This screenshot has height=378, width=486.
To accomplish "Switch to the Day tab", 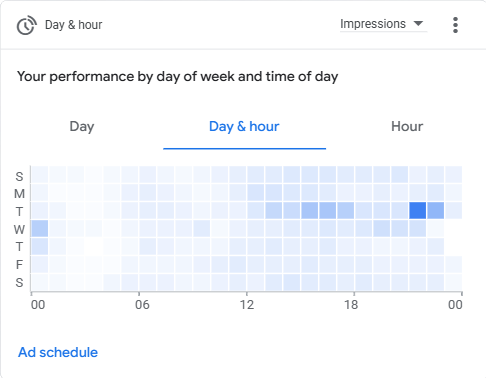I will coord(82,127).
